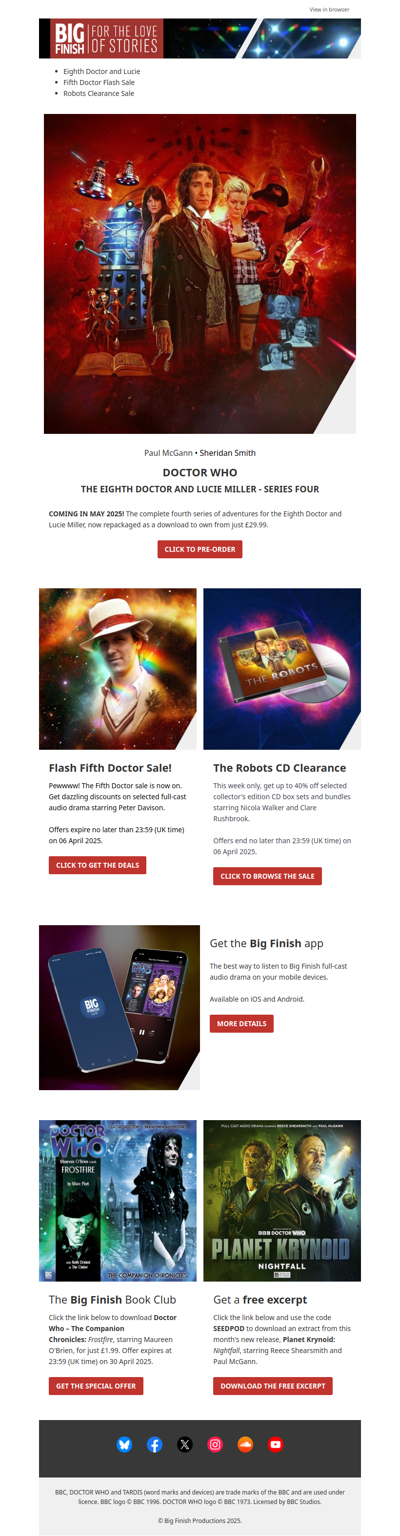Follow the Robots Clearance Sale link
The height and width of the screenshot is (1536, 400).
[x=98, y=93]
